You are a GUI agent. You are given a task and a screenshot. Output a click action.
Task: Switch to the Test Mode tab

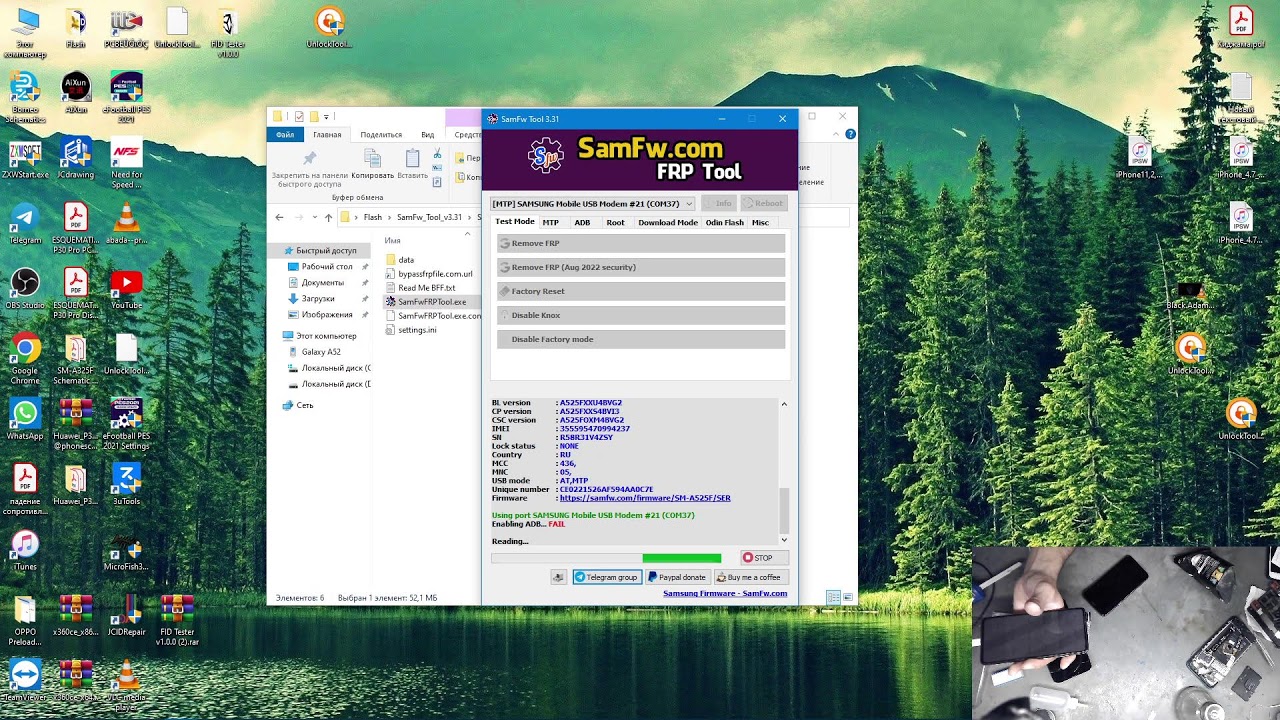[x=515, y=222]
